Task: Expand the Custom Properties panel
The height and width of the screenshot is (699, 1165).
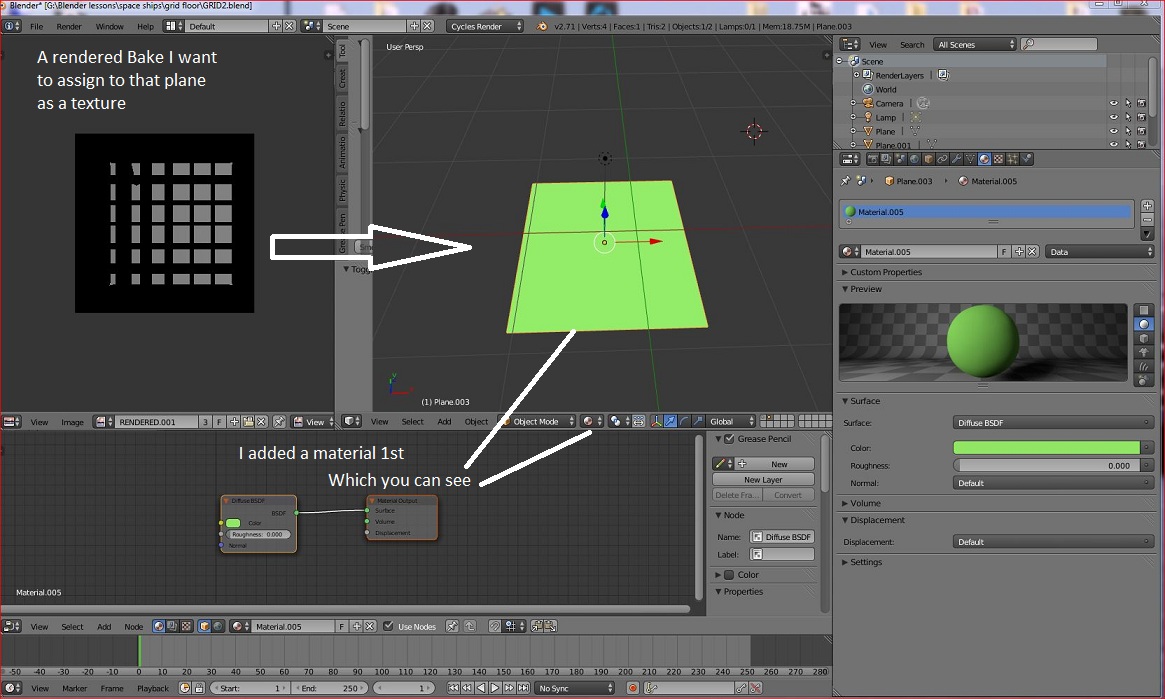Action: 886,272
